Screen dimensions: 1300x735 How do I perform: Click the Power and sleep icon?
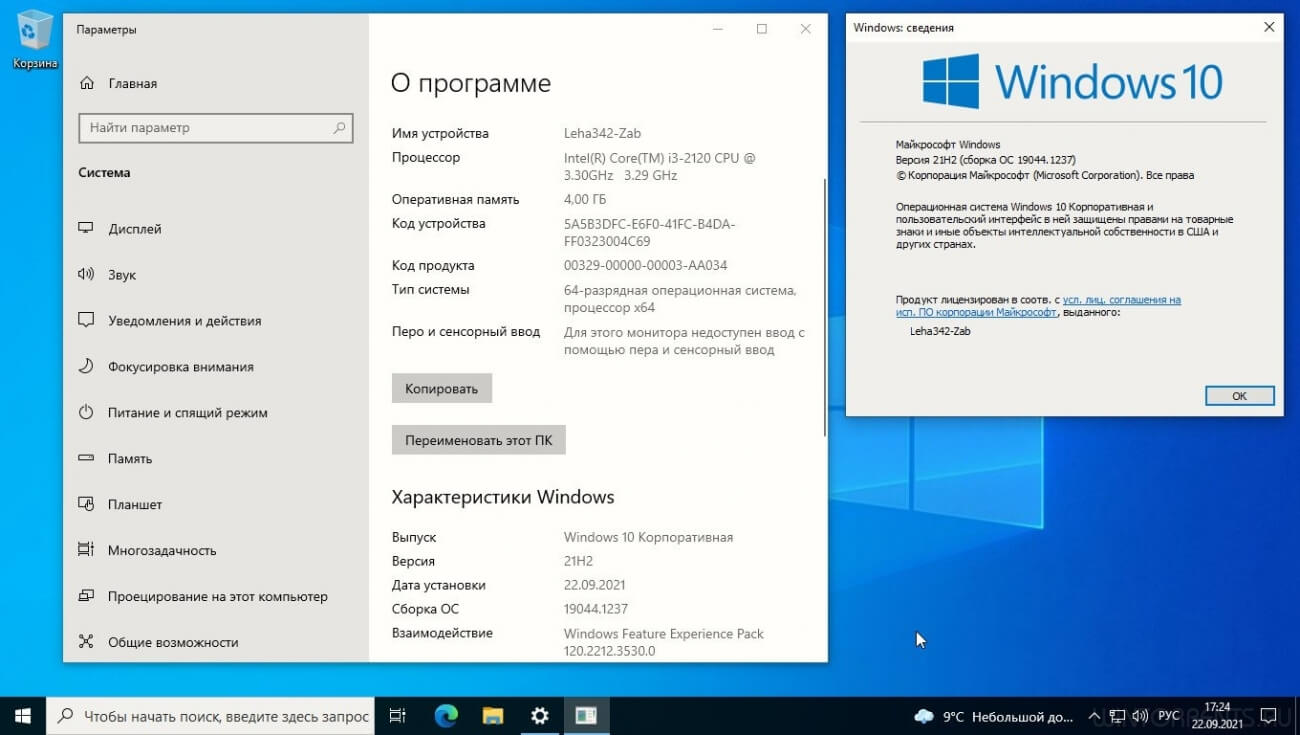[x=86, y=412]
